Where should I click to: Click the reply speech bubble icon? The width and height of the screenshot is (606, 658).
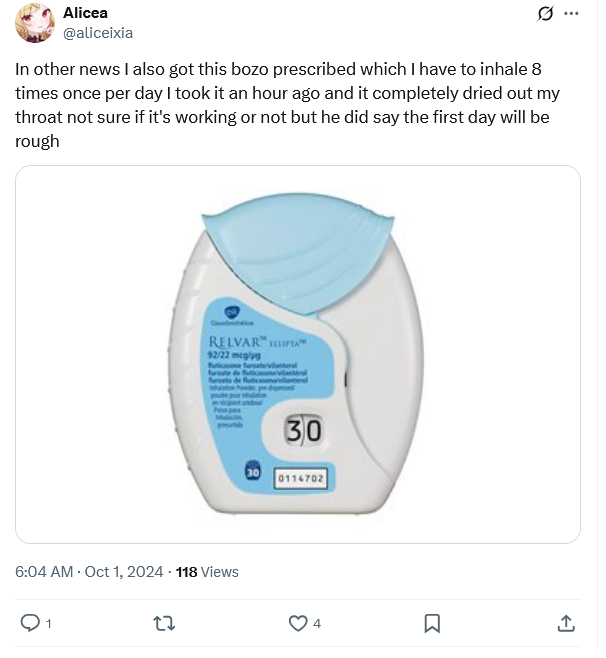pos(30,623)
